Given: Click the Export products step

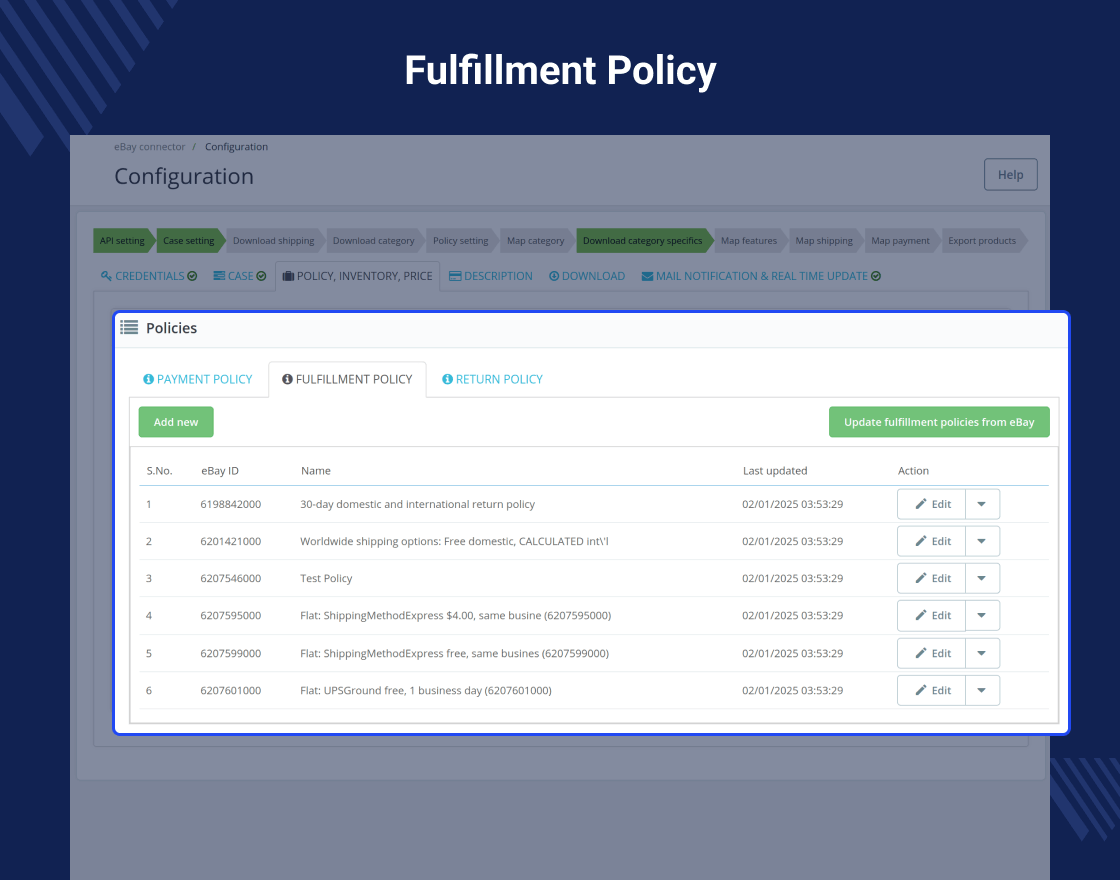Looking at the screenshot, I should (x=982, y=241).
